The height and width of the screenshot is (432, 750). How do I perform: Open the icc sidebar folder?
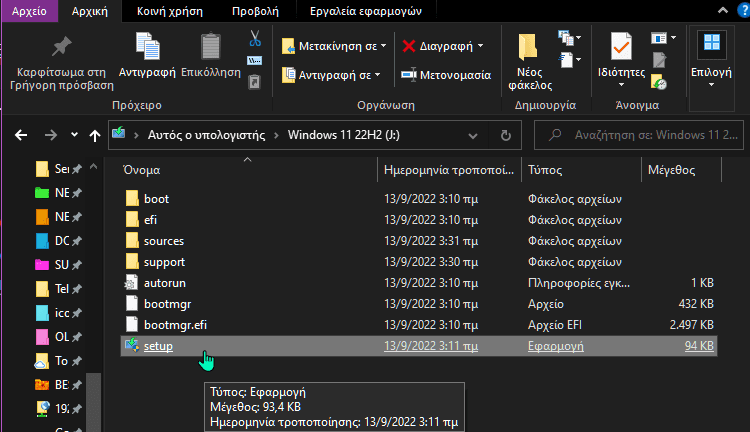(x=58, y=312)
